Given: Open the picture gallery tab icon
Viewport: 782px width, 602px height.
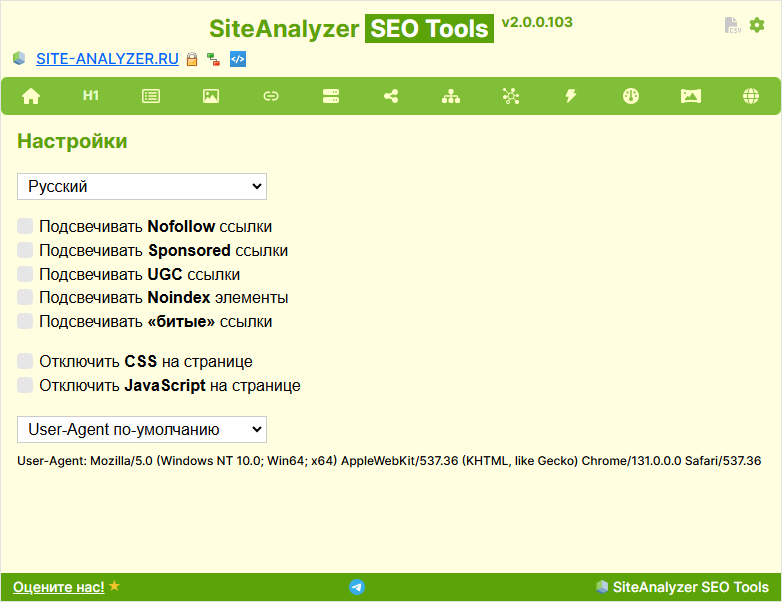Looking at the screenshot, I should coord(691,96).
